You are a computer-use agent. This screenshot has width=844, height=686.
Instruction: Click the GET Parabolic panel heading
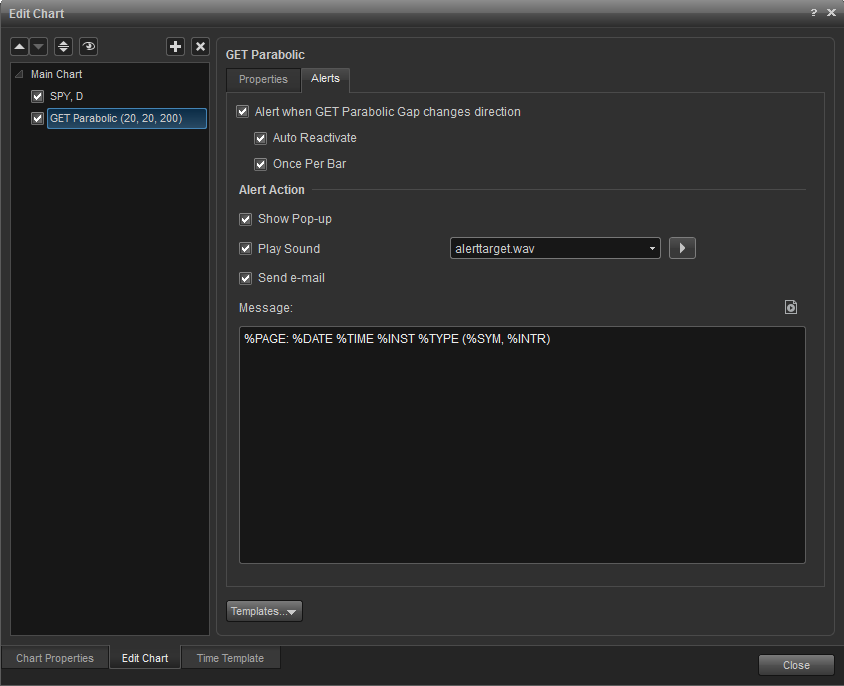pyautogui.click(x=265, y=55)
